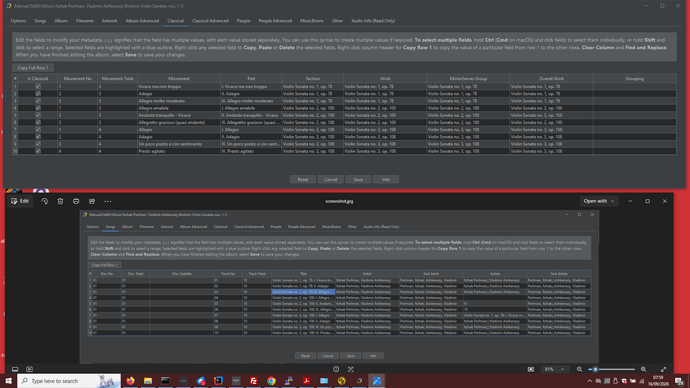Toggle Is Classical checkbox in row 7

pos(38,129)
